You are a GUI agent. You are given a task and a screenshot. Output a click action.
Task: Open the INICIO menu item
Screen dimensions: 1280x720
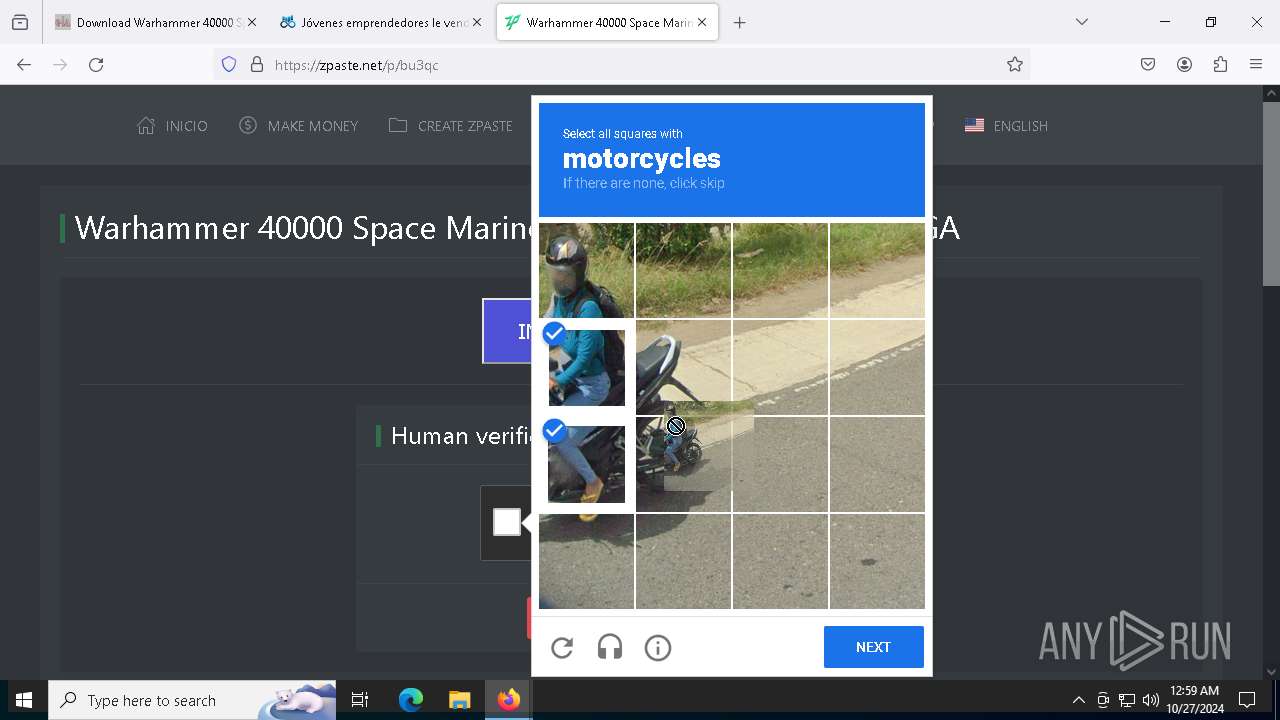pyautogui.click(x=172, y=126)
